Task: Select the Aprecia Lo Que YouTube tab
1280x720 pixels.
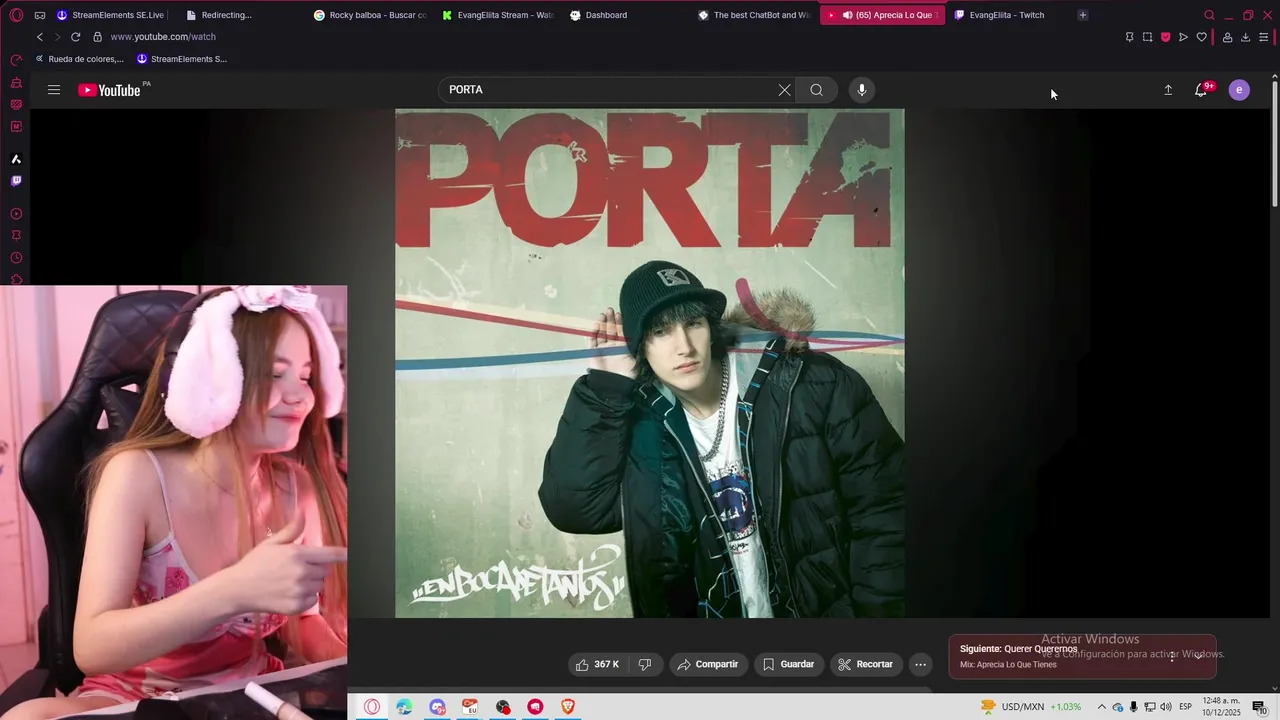Action: [x=882, y=15]
